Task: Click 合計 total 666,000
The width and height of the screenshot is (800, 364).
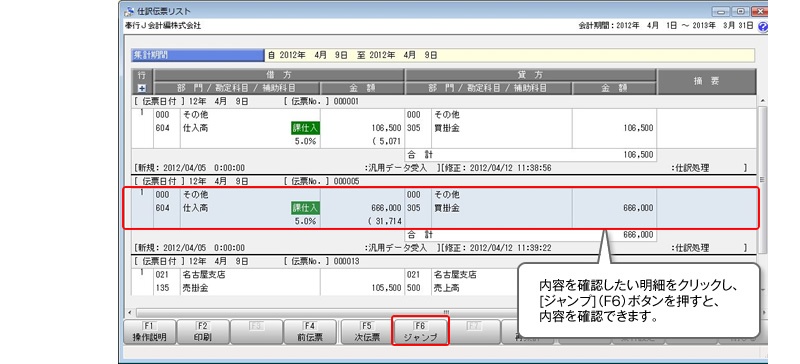Action: [638, 235]
